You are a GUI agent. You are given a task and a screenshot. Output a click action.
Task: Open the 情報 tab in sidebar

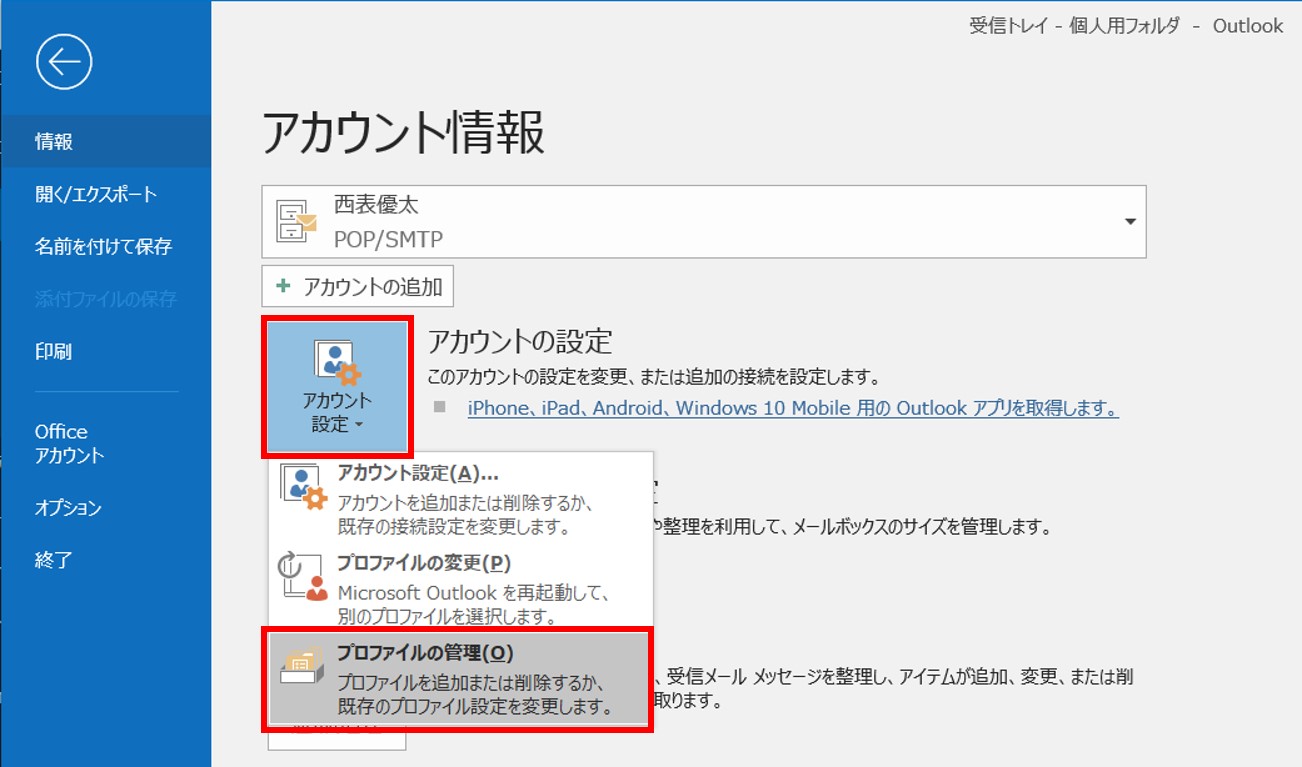coord(105,142)
